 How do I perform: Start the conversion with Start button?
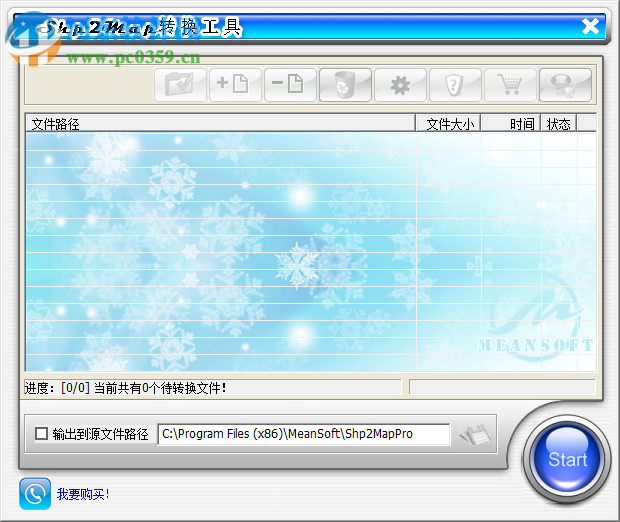tap(567, 459)
